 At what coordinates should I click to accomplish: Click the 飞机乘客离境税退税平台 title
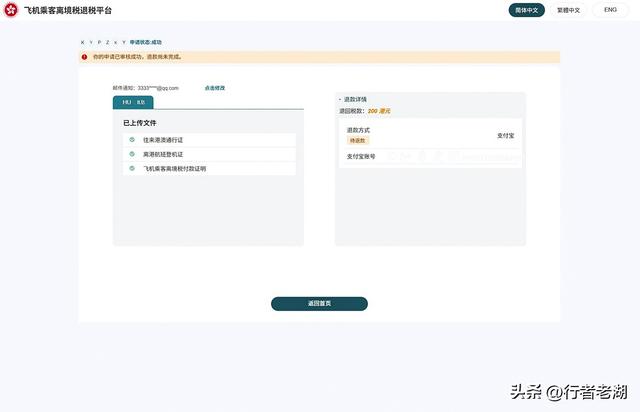[68, 10]
